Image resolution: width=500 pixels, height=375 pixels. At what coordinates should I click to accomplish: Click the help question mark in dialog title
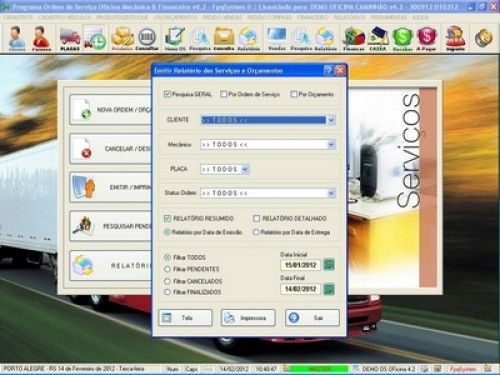point(328,70)
